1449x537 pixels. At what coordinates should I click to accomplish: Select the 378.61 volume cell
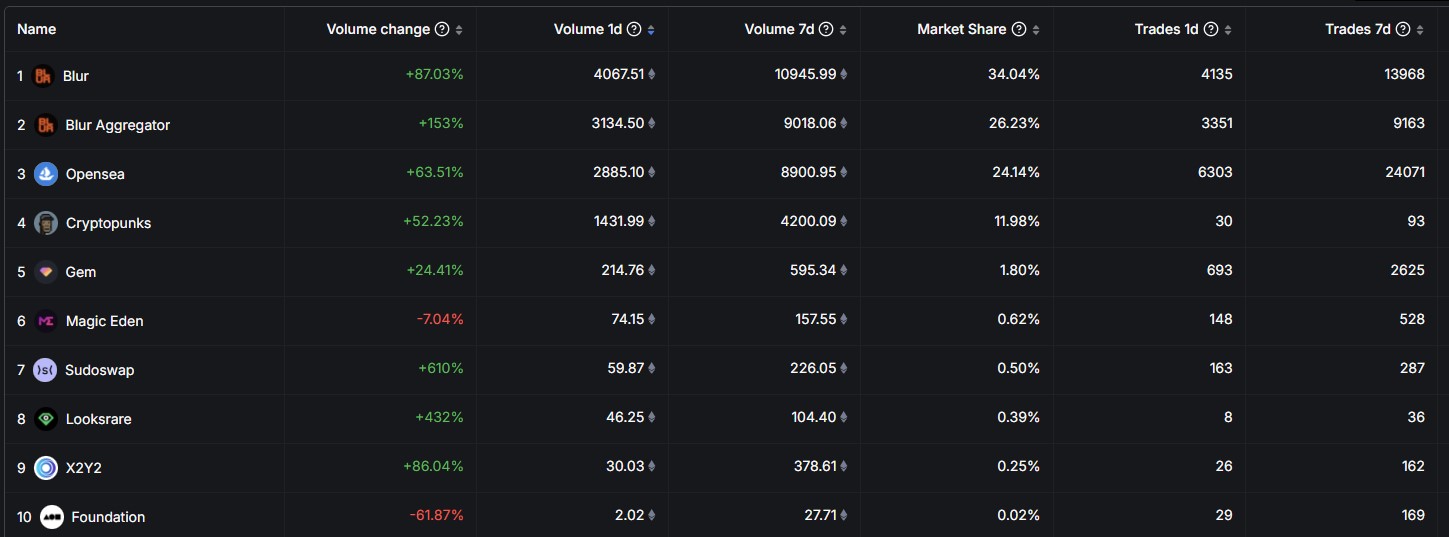(814, 466)
